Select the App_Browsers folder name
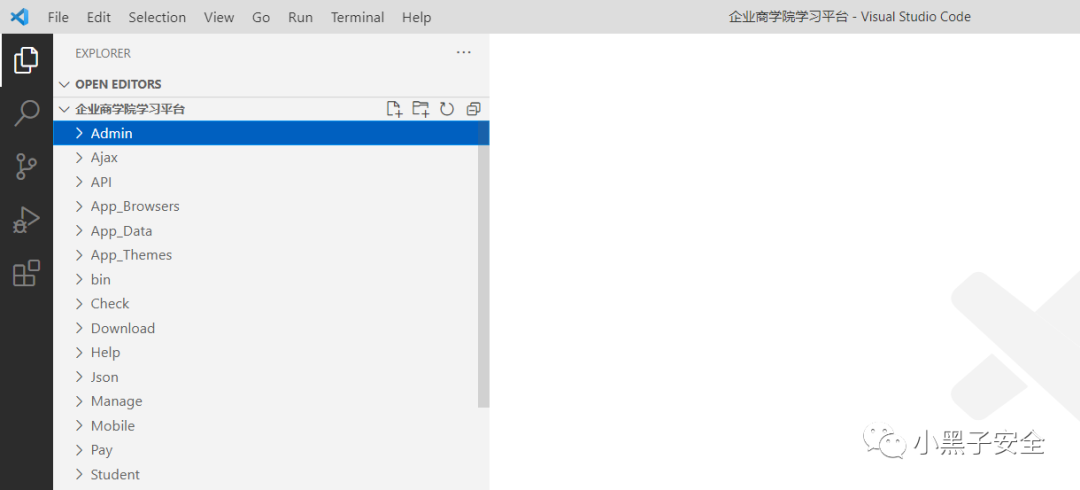Screen dimensions: 1080x490 click(135, 206)
